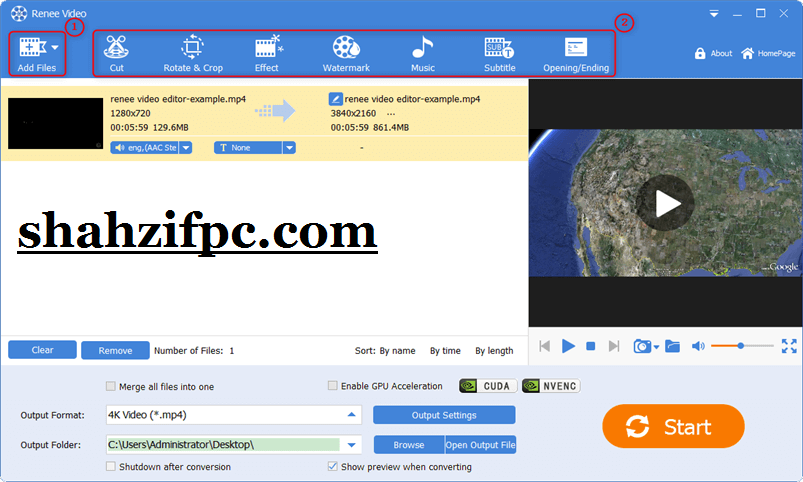Click Output Settings button

pyautogui.click(x=444, y=415)
